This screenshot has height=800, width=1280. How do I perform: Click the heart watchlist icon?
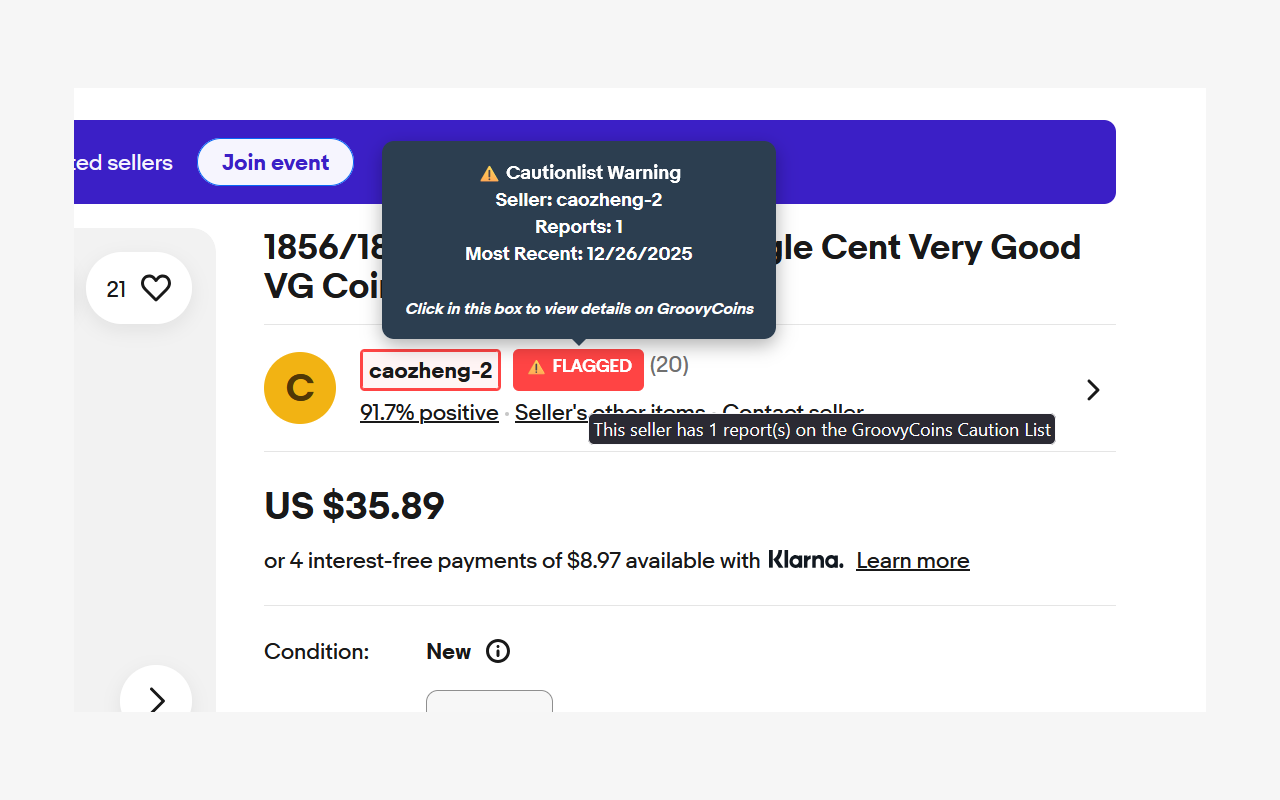coord(156,289)
